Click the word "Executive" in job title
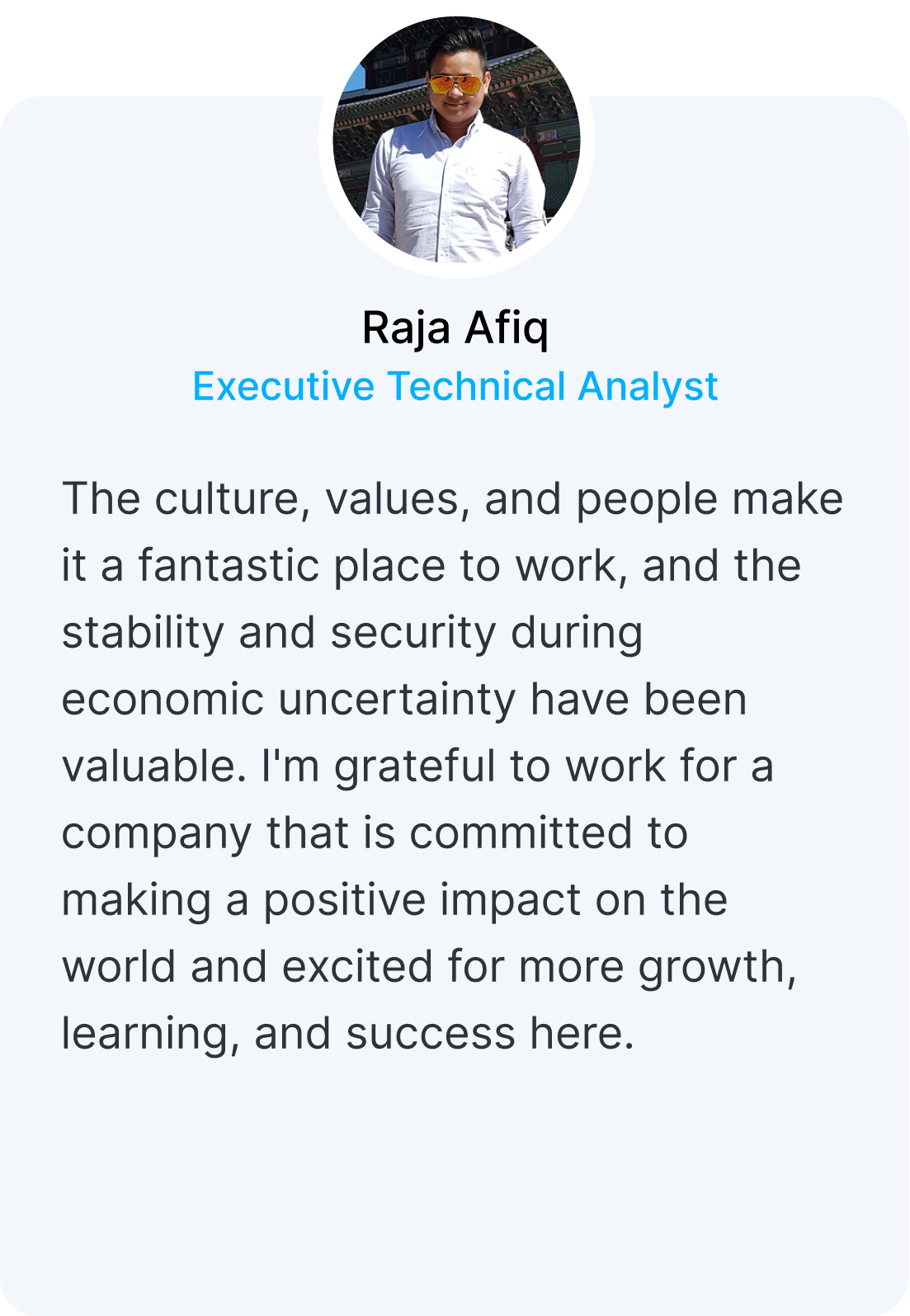The image size is (910, 1316). (283, 387)
